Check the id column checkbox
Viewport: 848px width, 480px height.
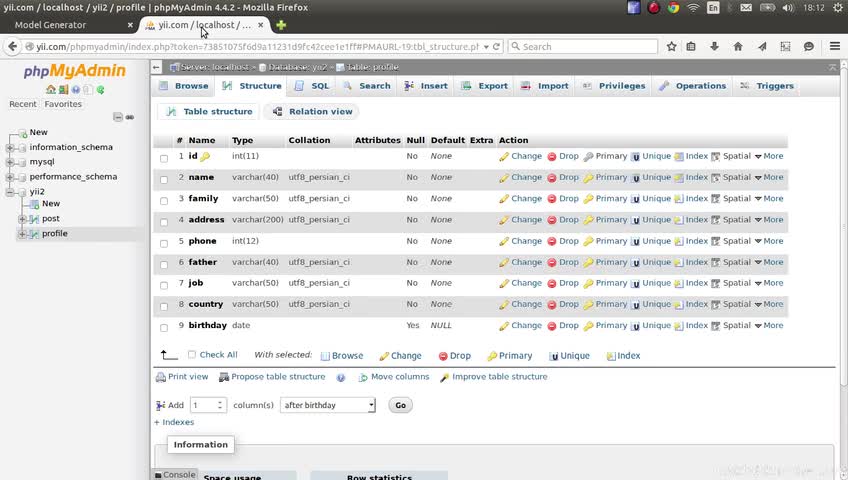pos(164,158)
